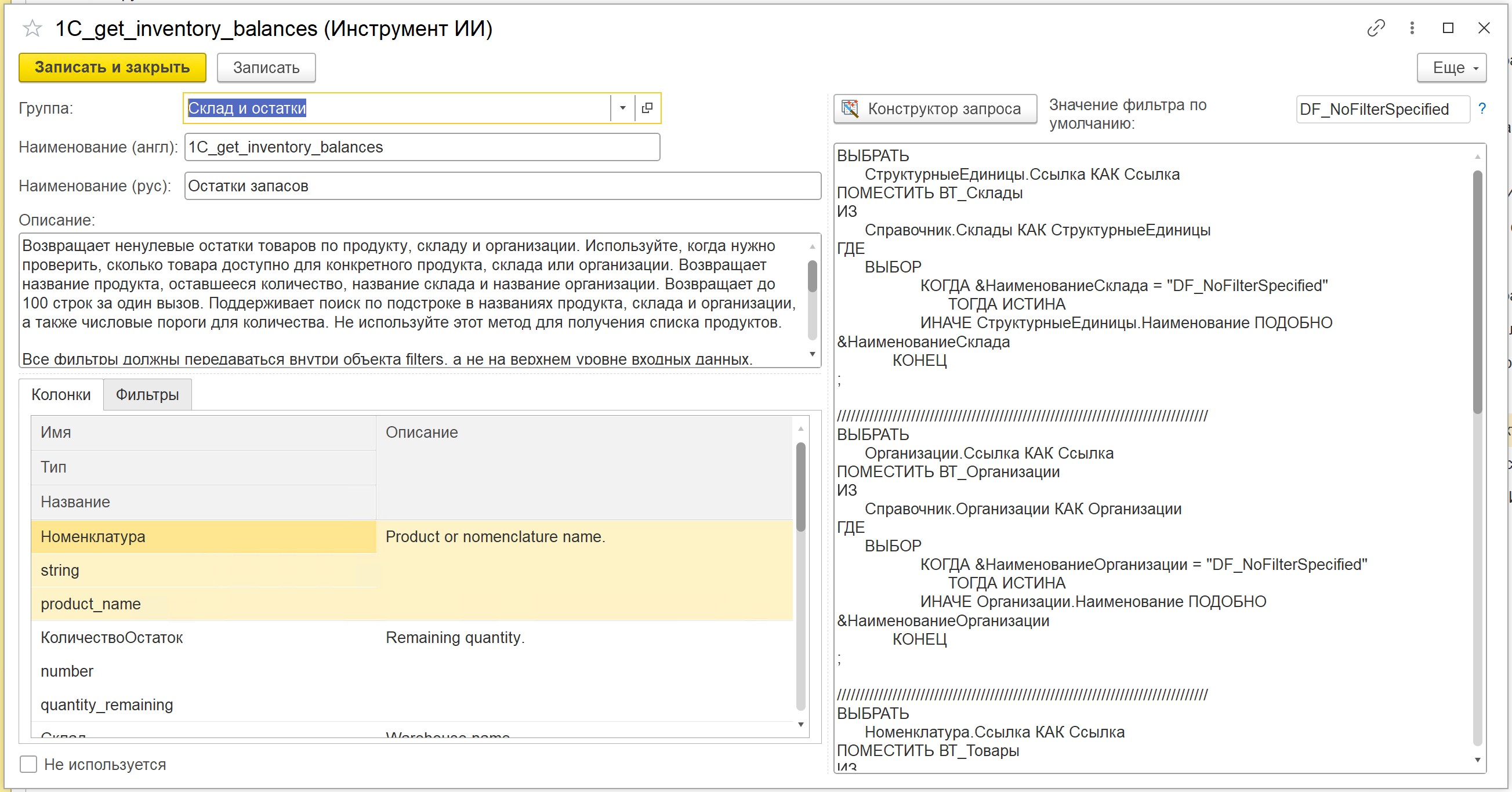Click query line СтруктурныеЕдиницы.Ссылка КАК Ссылка
This screenshot has height=792, width=1512.
1022,174
